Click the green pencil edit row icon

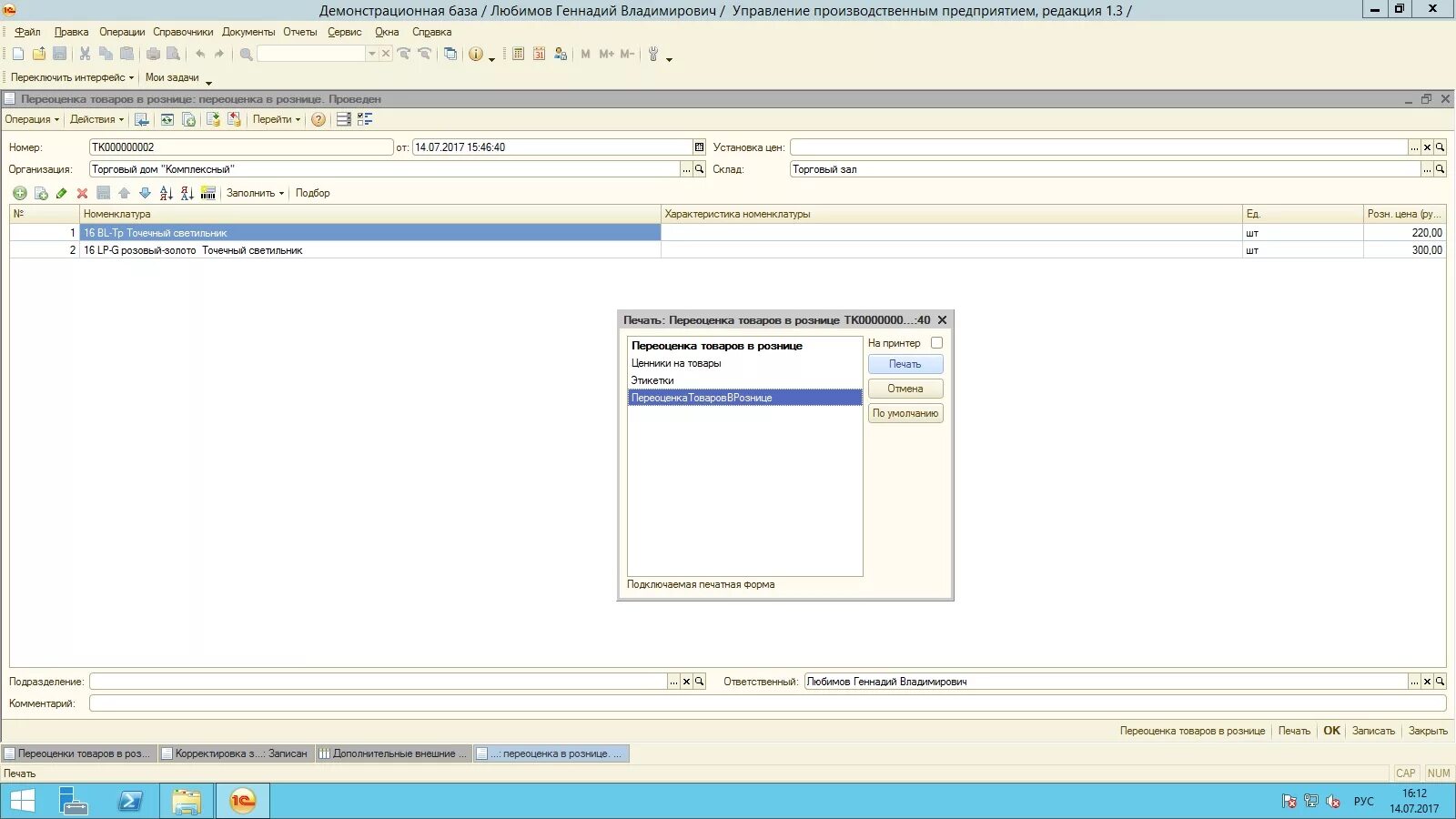(x=61, y=193)
